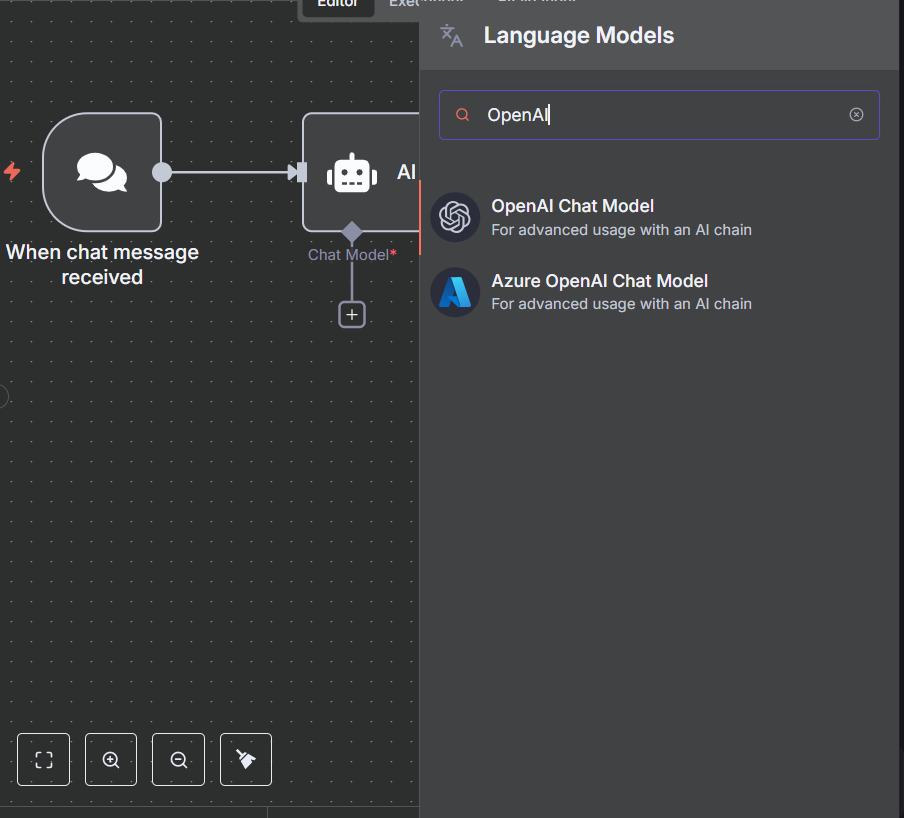Select the Azure logo icon
Viewport: 904px width, 818px height.
pyautogui.click(x=455, y=292)
